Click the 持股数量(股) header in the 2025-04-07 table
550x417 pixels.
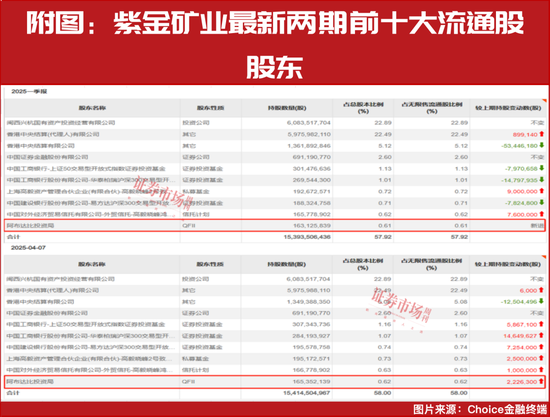click(287, 264)
